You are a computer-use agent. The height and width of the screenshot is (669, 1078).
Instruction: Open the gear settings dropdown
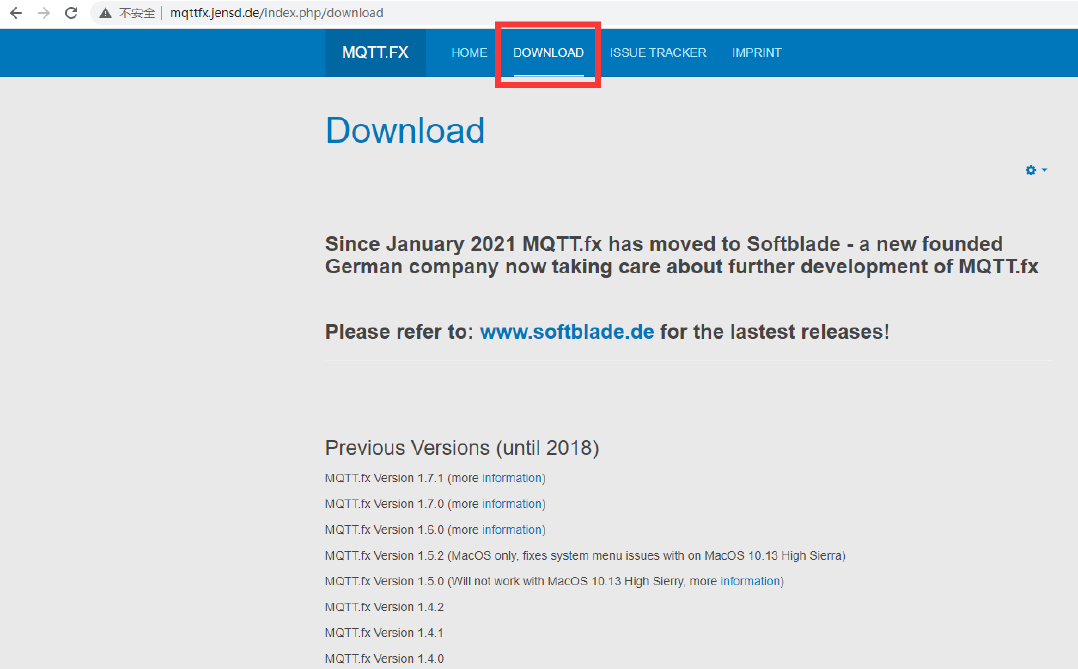(1035, 170)
